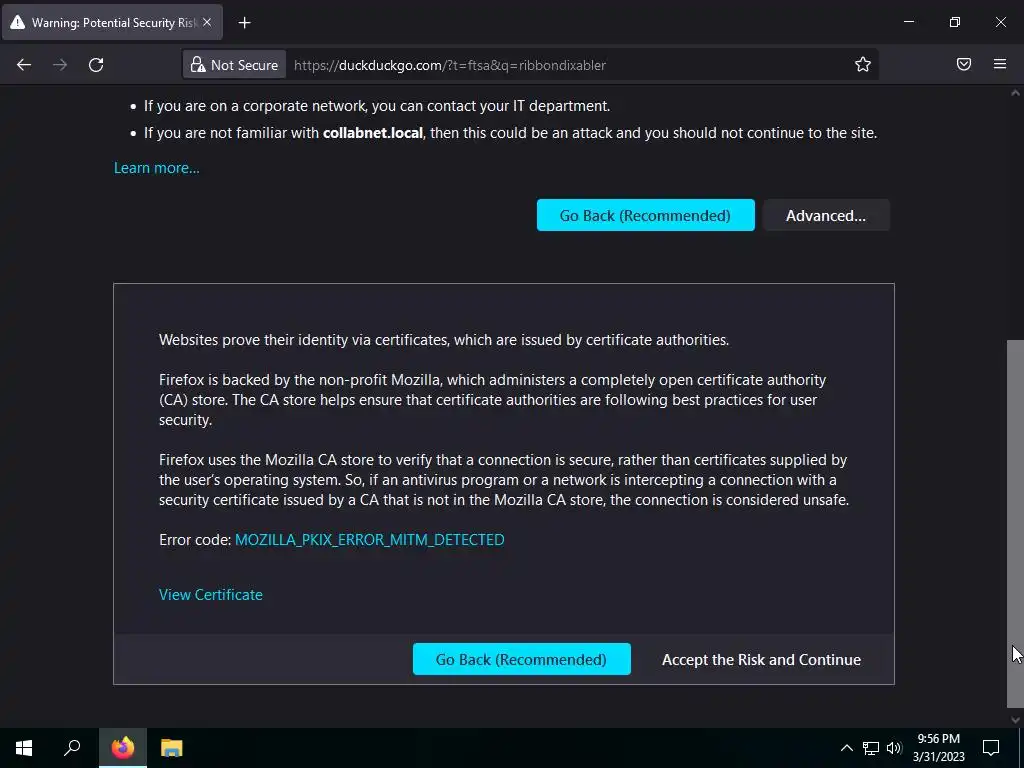
Task: Open the Not Secure lock site info
Action: click(x=234, y=65)
